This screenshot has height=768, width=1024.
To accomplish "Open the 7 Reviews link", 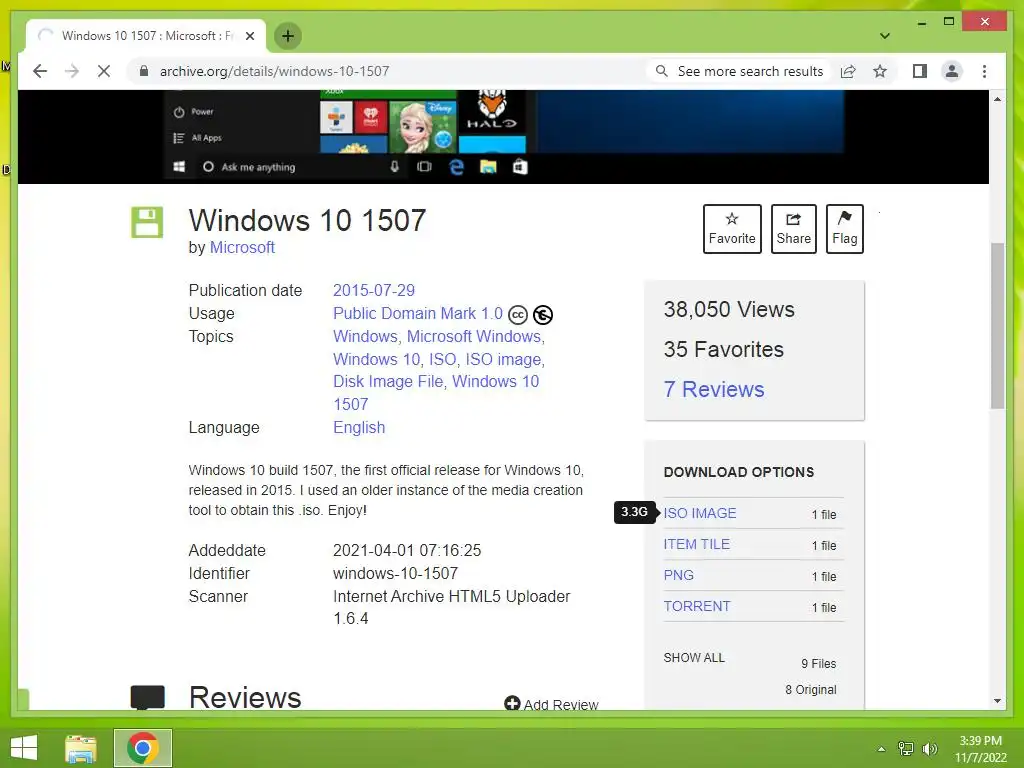I will point(714,389).
